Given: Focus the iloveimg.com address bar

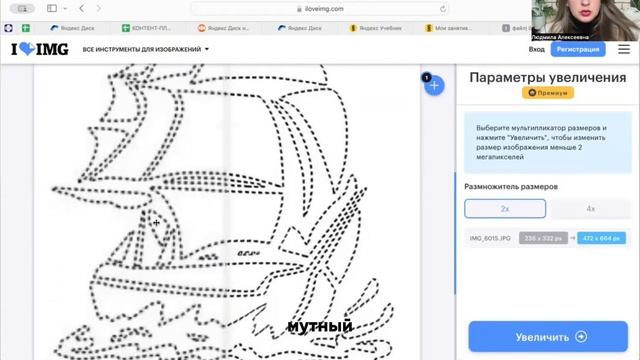Looking at the screenshot, I should pos(320,9).
